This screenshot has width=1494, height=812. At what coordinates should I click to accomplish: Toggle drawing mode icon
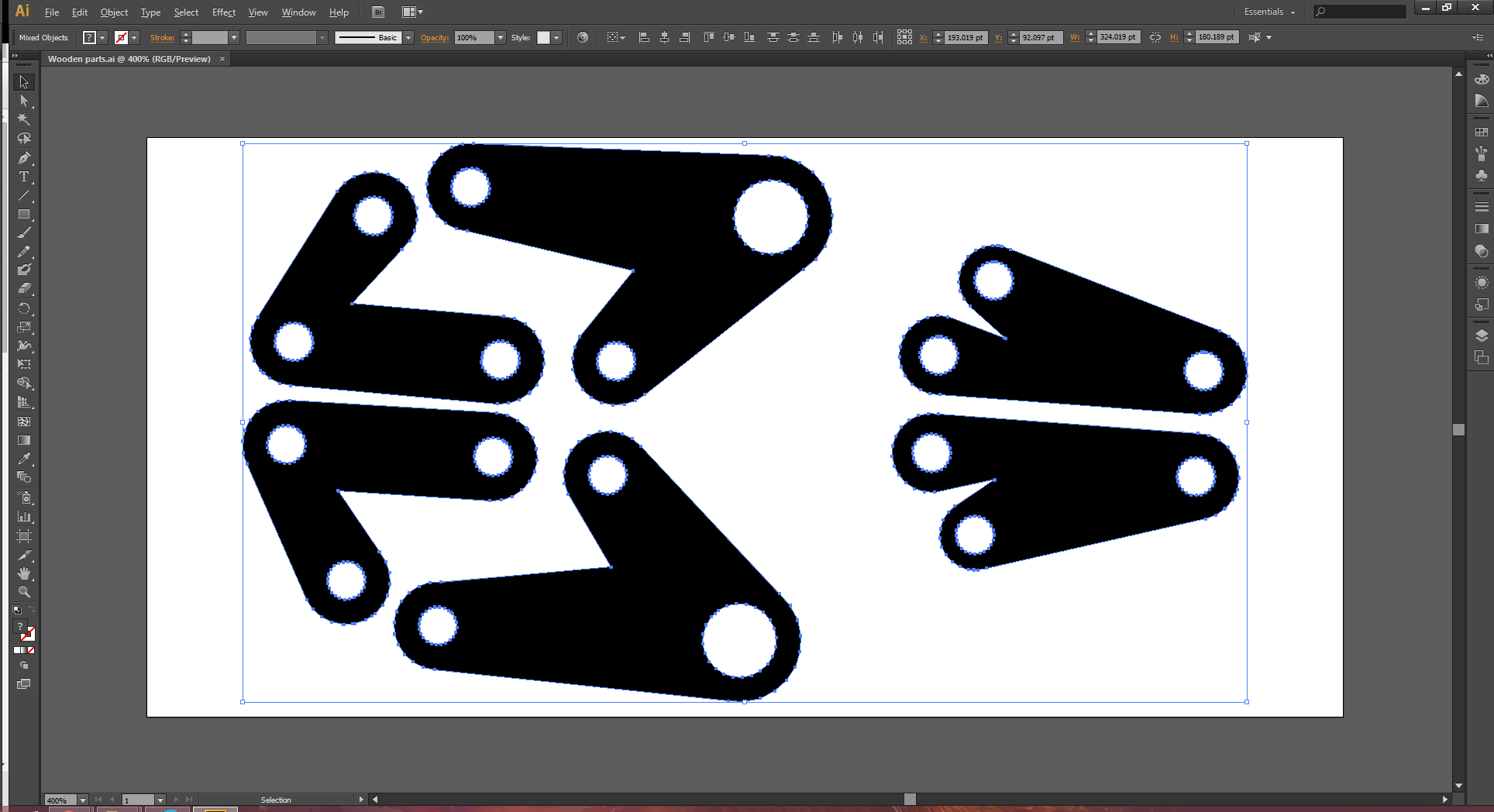[x=24, y=666]
